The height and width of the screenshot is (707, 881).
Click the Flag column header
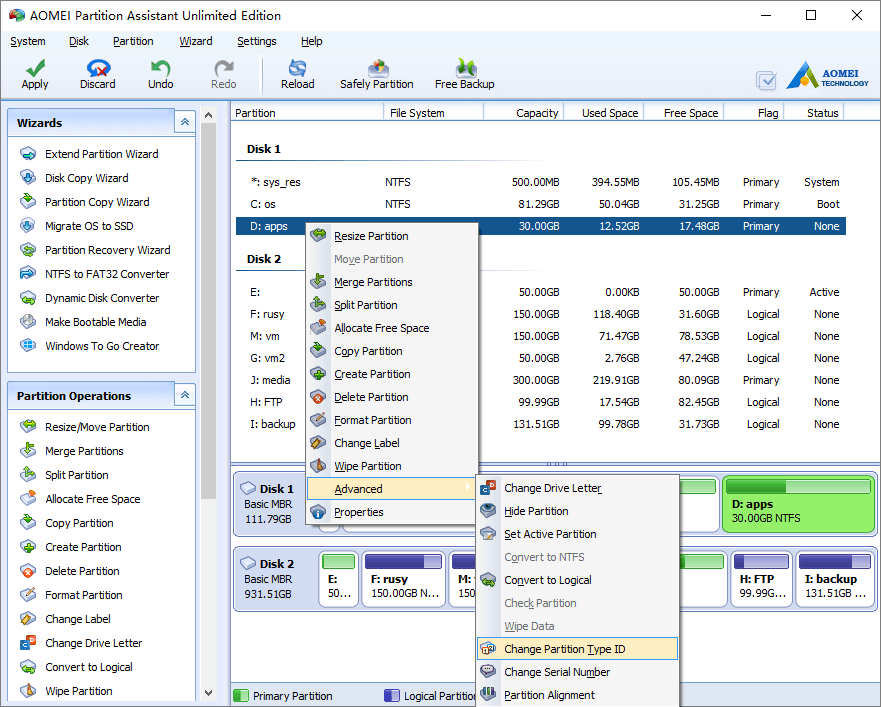tap(753, 113)
